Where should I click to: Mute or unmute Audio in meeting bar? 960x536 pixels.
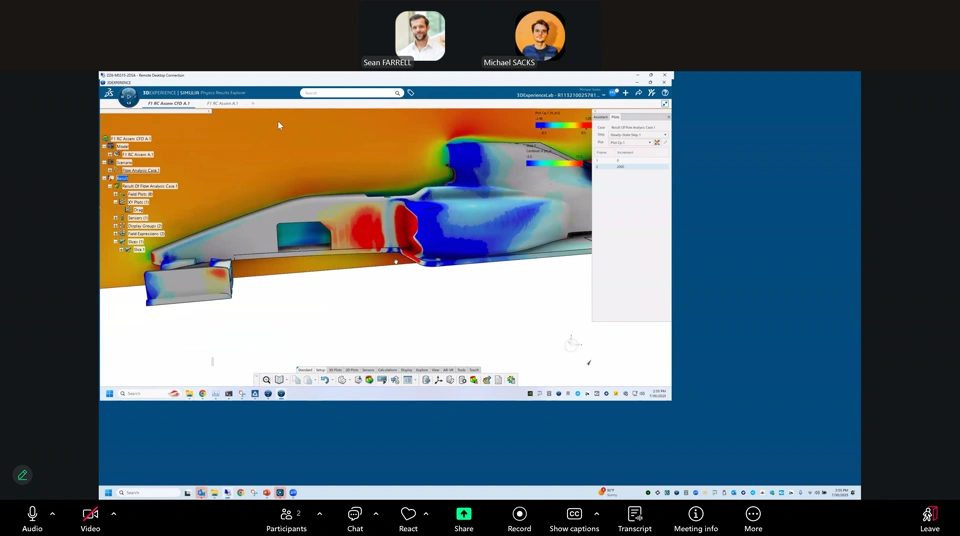tap(32, 518)
